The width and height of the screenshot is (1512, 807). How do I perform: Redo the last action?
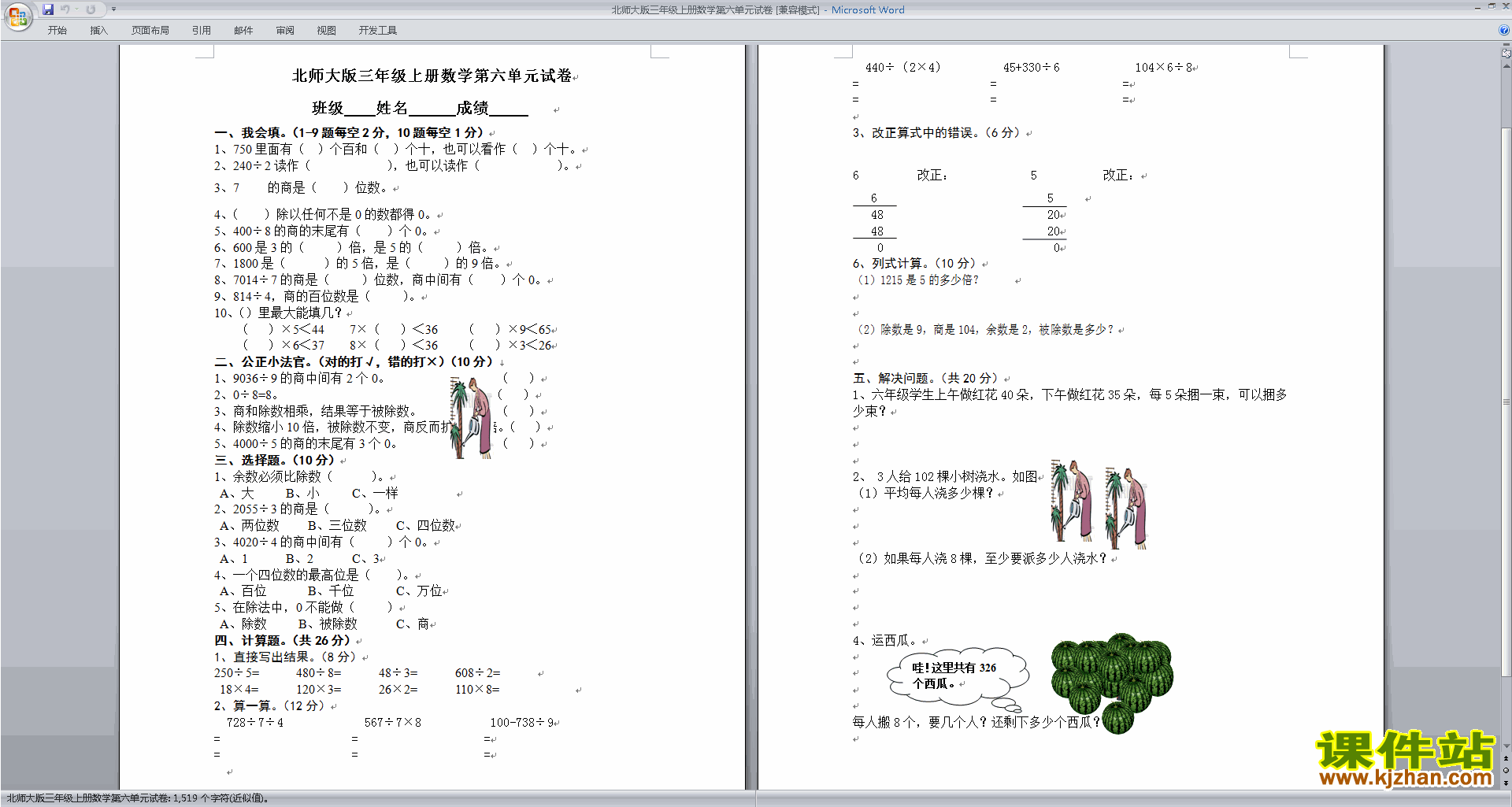pyautogui.click(x=91, y=9)
